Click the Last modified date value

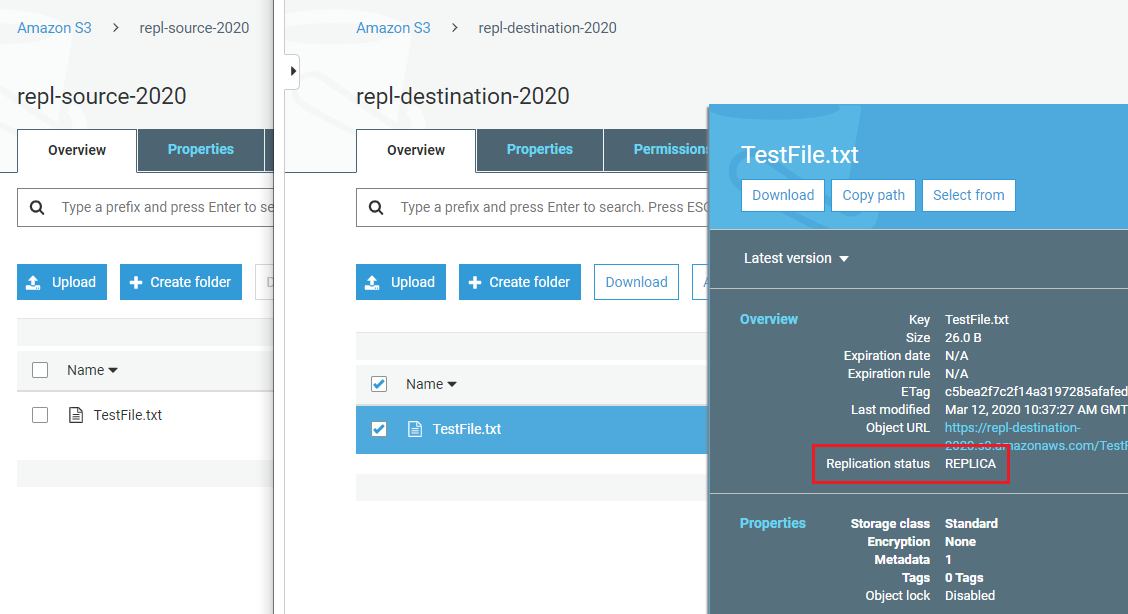(1036, 410)
